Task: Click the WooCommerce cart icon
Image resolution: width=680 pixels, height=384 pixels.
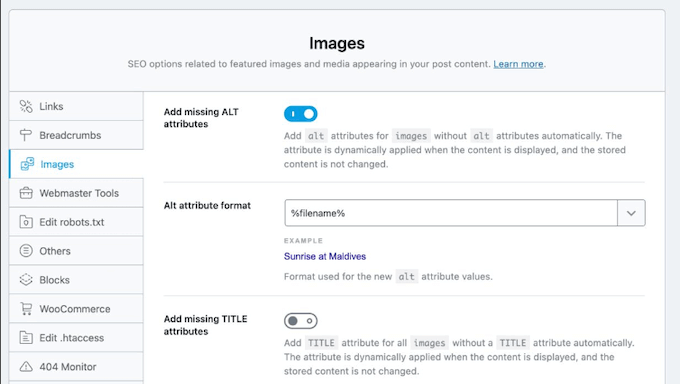Action: [26, 309]
